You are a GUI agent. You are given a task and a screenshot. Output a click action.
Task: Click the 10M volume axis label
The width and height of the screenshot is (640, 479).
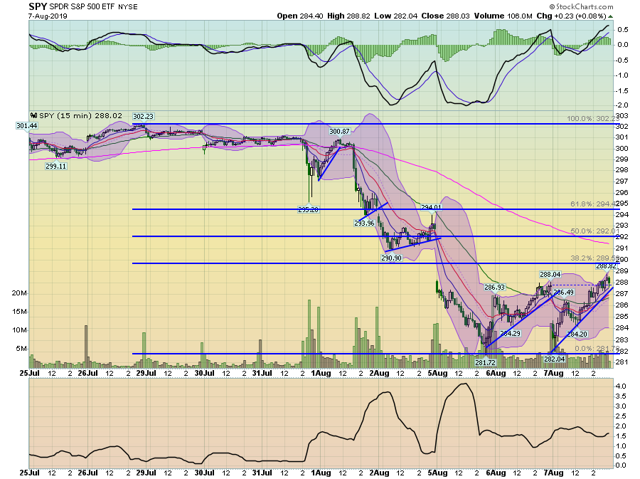tap(19, 330)
